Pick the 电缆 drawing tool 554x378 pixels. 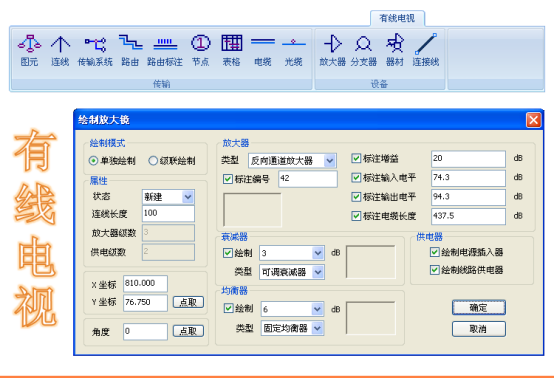coord(263,51)
